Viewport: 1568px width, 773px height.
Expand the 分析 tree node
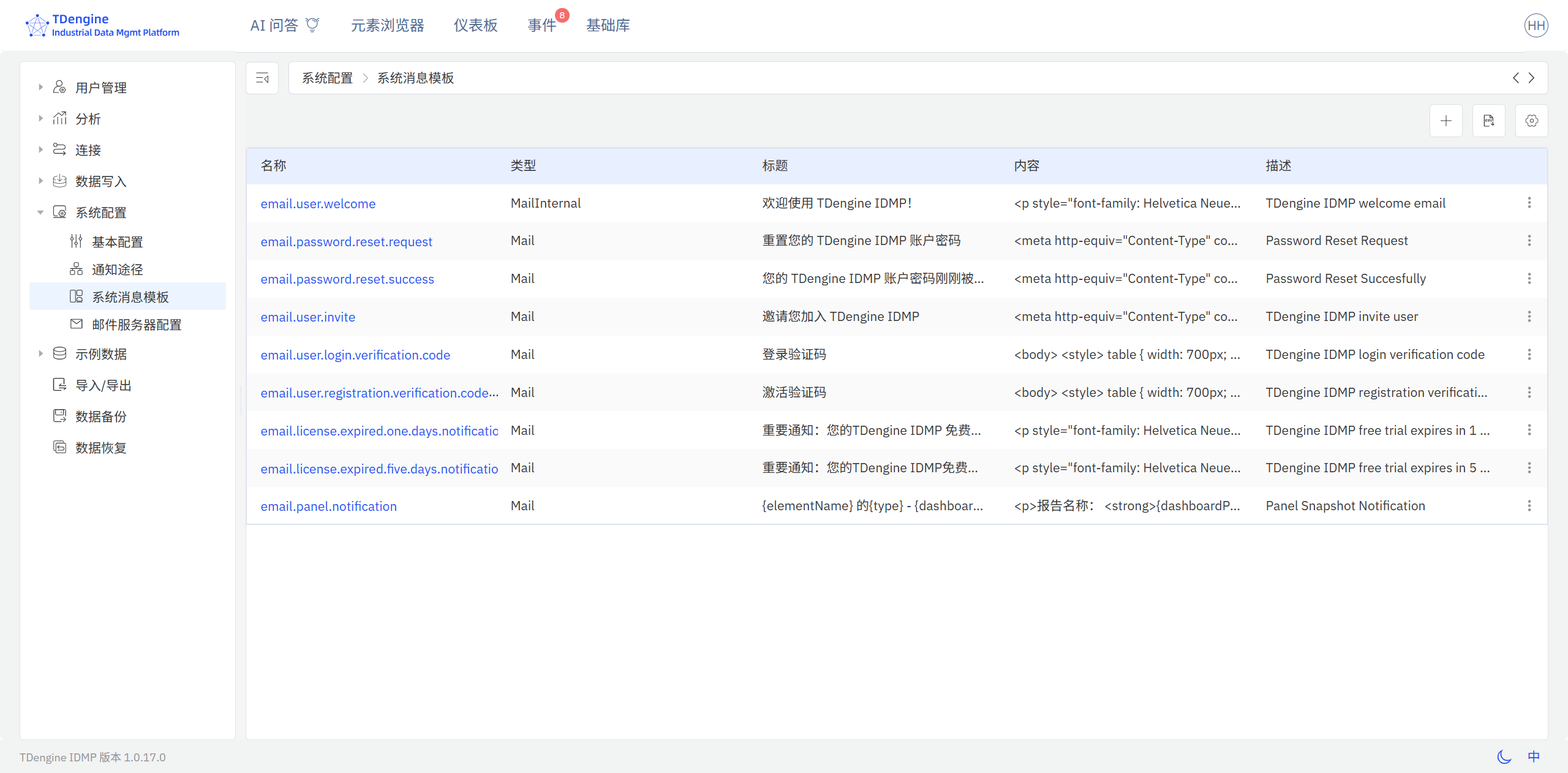40,118
